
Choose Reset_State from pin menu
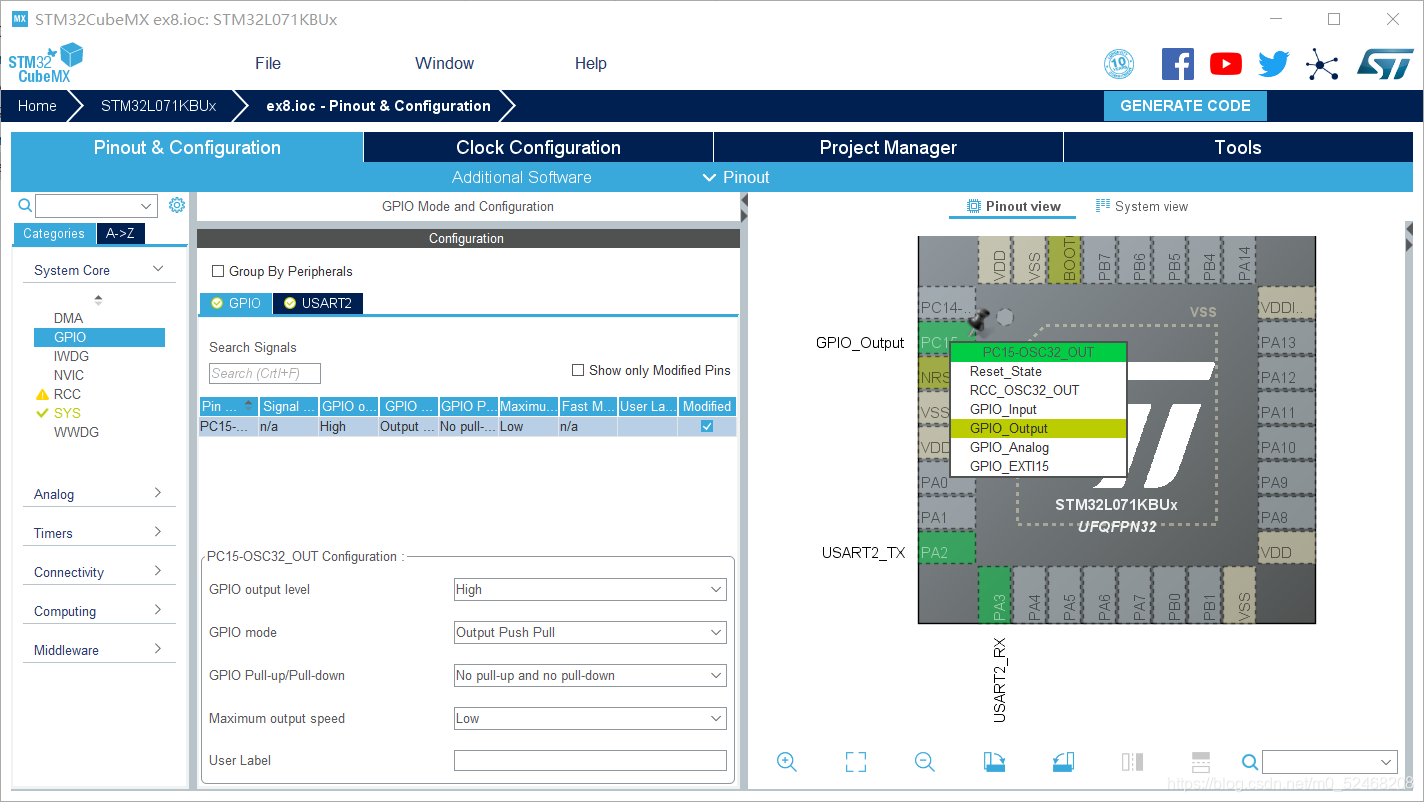[1038, 371]
